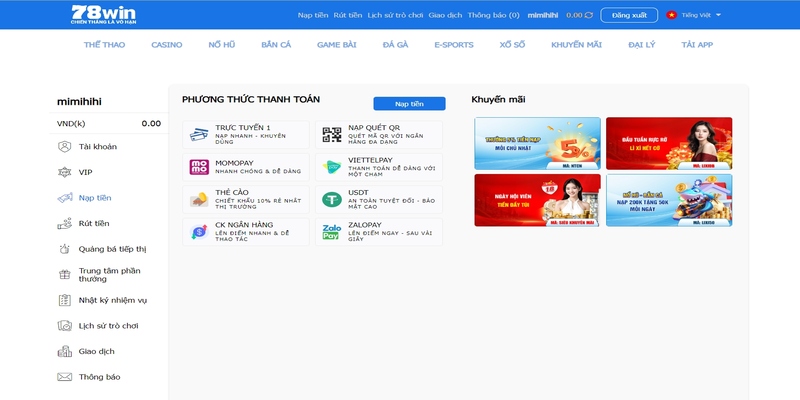Refresh balance icon next to 0.00
Image resolution: width=800 pixels, height=400 pixels.
(x=588, y=16)
